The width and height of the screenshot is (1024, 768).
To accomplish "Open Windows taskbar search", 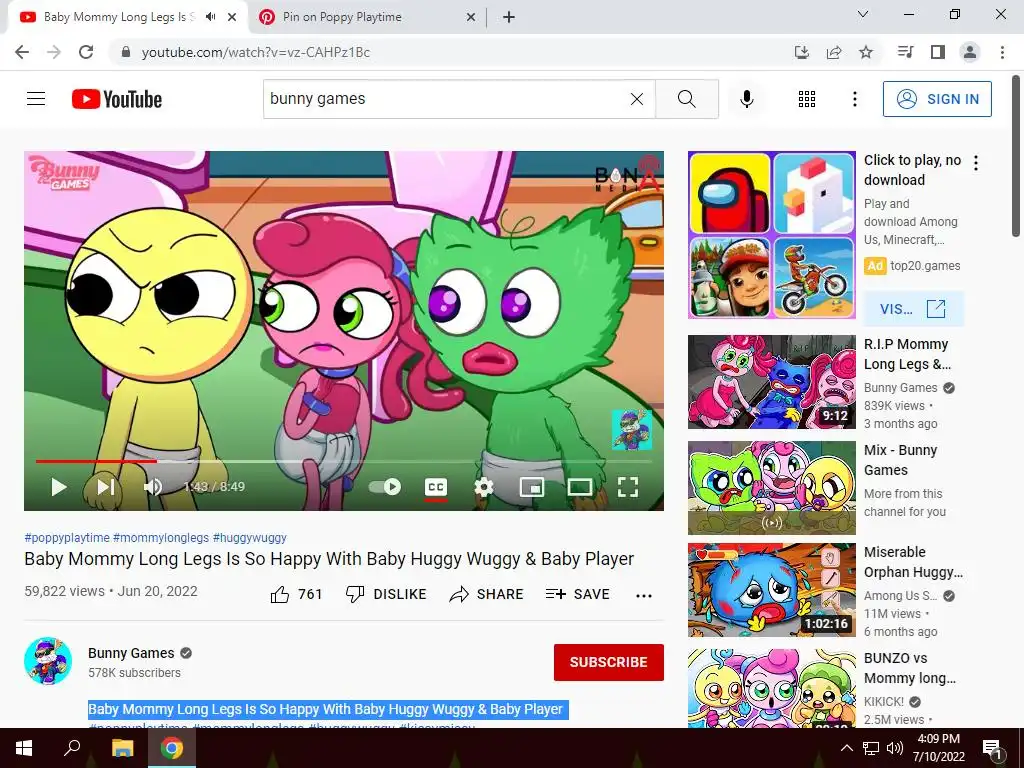I will tap(72, 748).
